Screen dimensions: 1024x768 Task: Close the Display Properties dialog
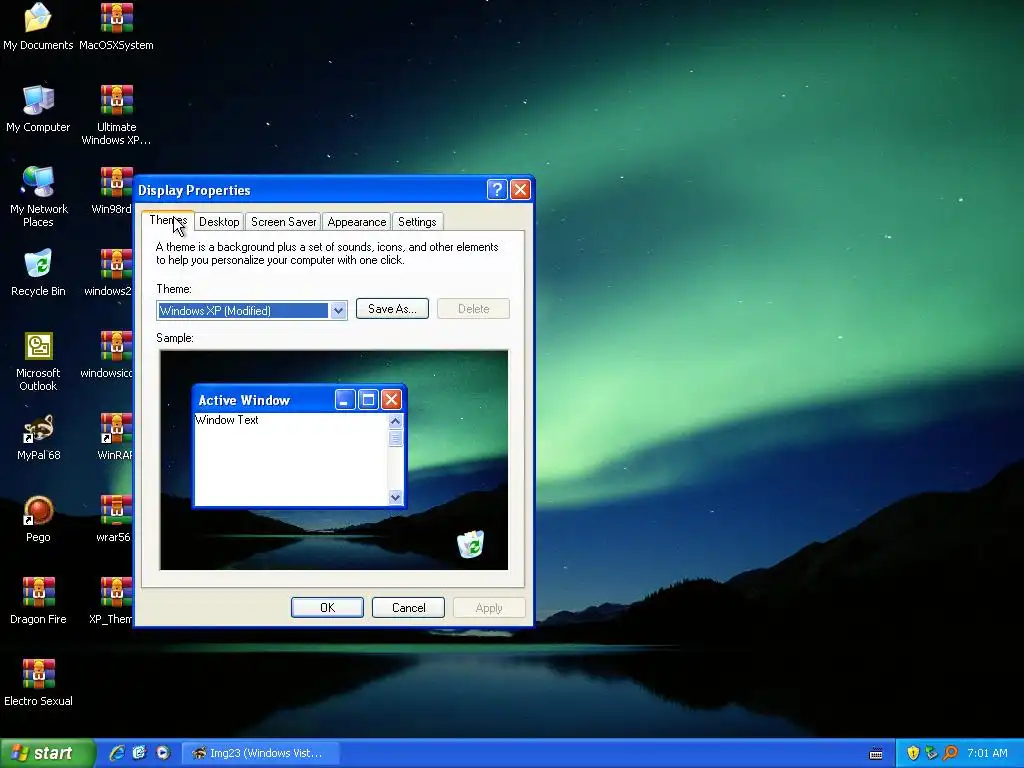[520, 189]
